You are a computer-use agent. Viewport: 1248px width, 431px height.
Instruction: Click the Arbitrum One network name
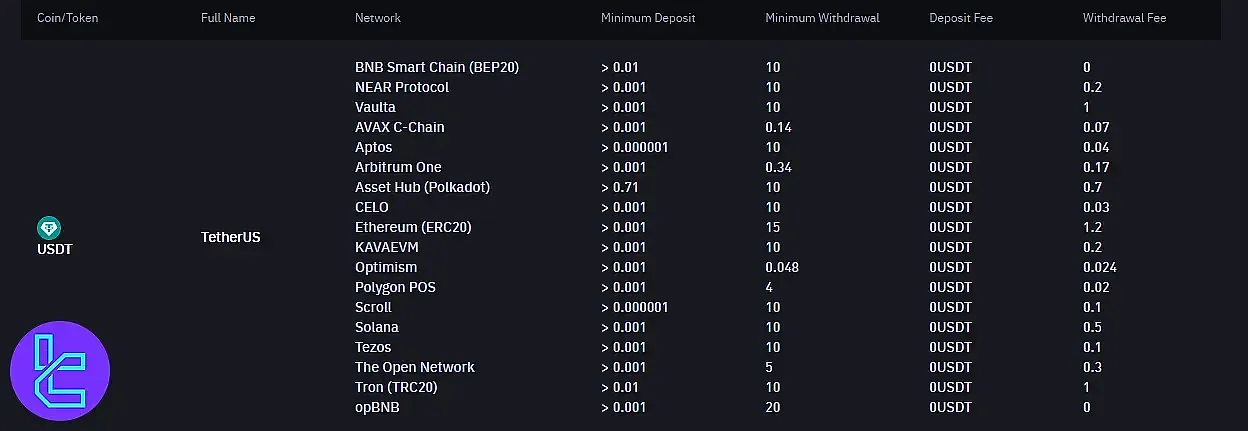point(398,167)
